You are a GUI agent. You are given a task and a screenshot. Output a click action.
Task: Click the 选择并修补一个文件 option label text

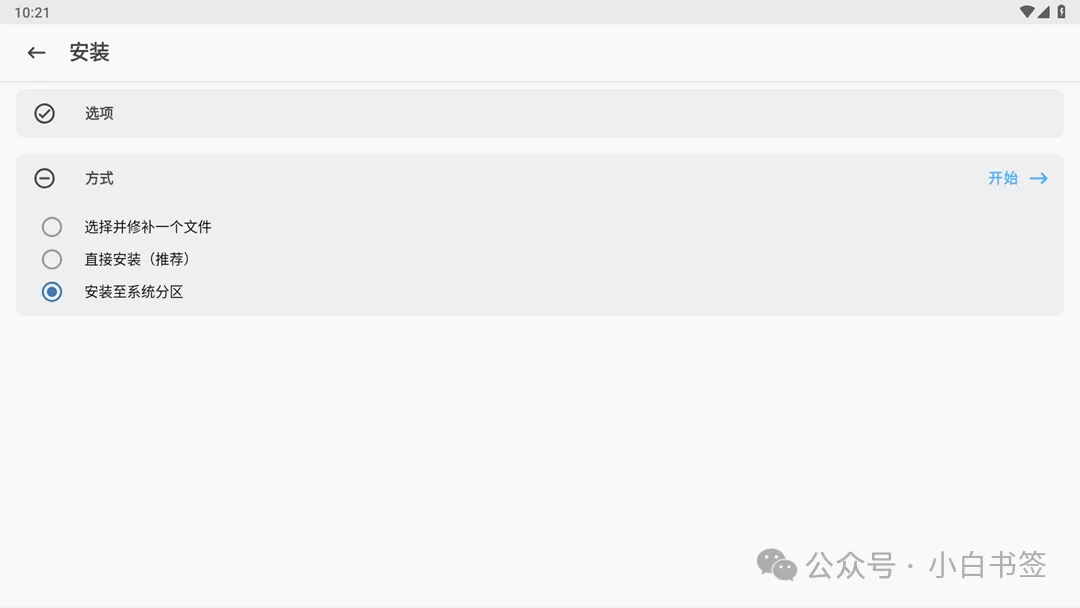148,227
